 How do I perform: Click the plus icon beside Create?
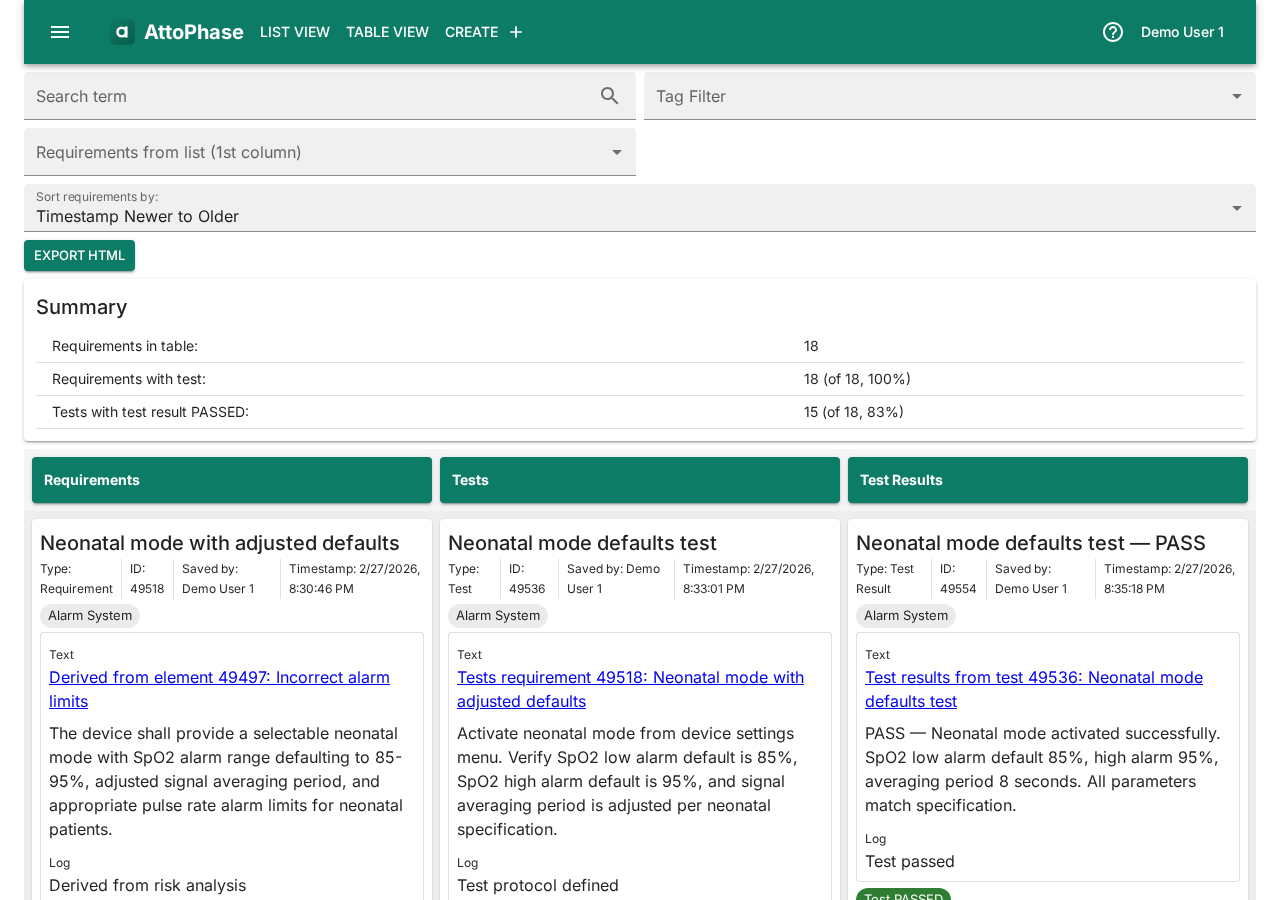[516, 32]
